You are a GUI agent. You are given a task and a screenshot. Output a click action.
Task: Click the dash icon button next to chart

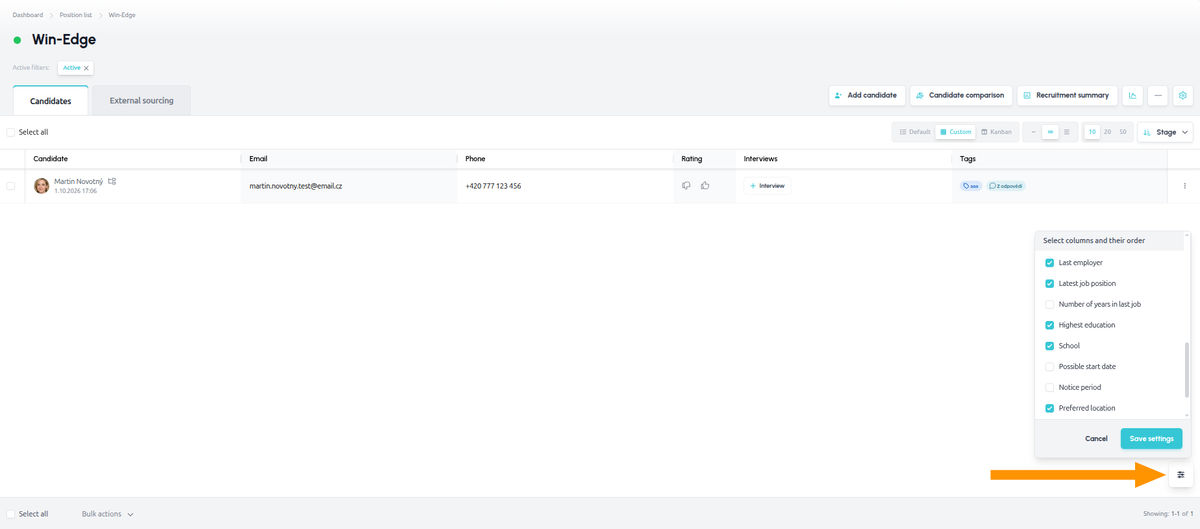click(1158, 95)
